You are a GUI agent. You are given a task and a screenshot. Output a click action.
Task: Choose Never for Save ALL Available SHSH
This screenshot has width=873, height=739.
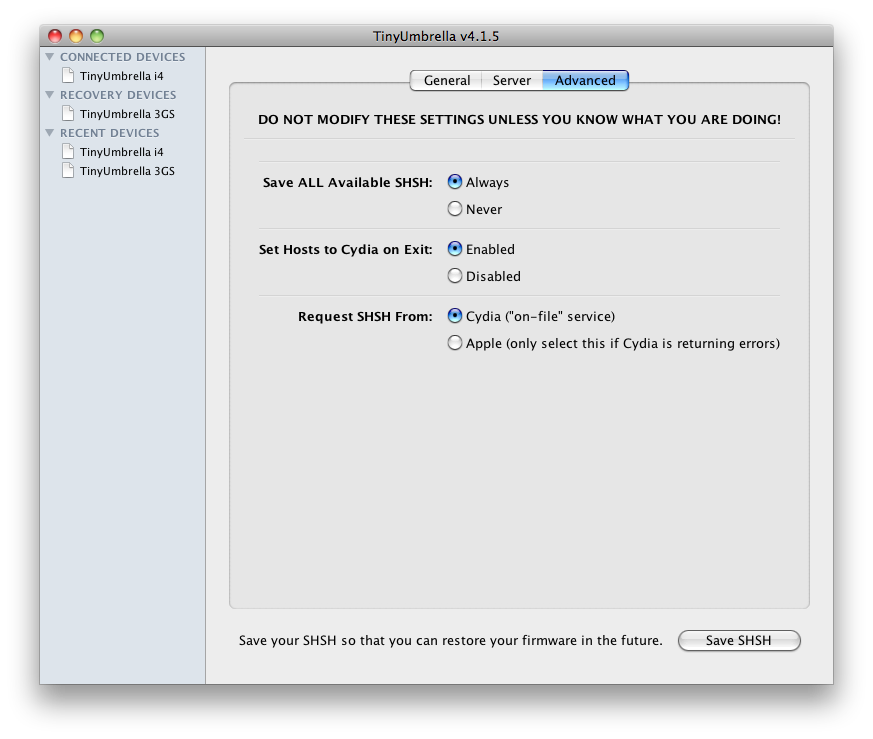[x=455, y=209]
